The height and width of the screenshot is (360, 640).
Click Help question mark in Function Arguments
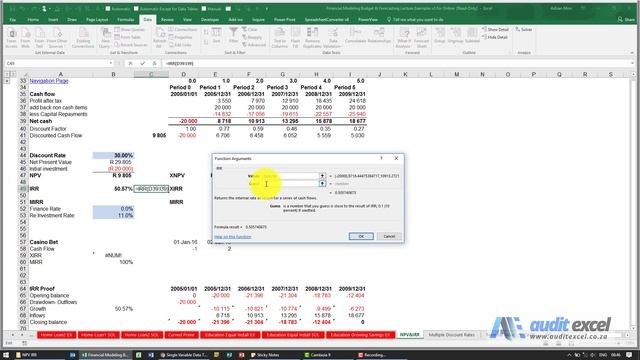(382, 158)
